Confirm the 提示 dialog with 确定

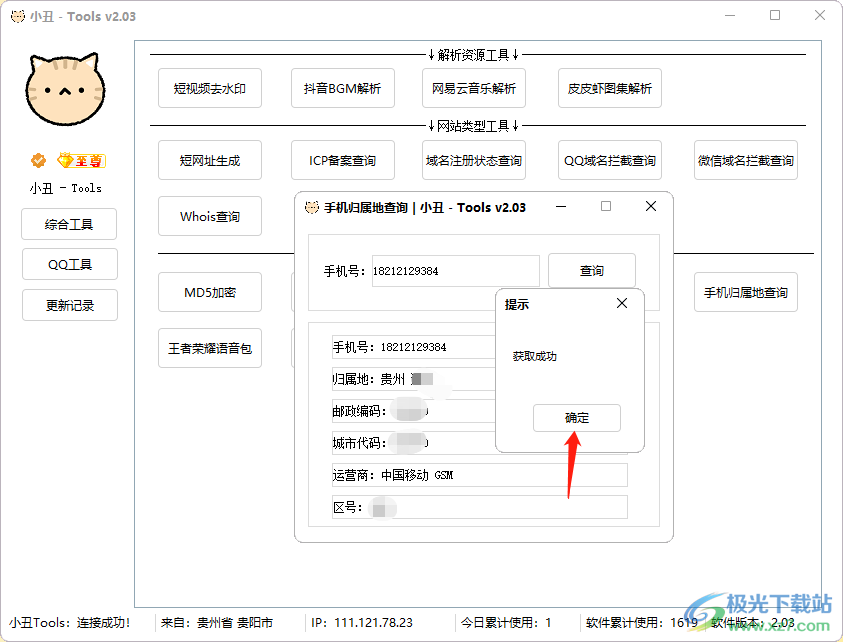click(577, 418)
